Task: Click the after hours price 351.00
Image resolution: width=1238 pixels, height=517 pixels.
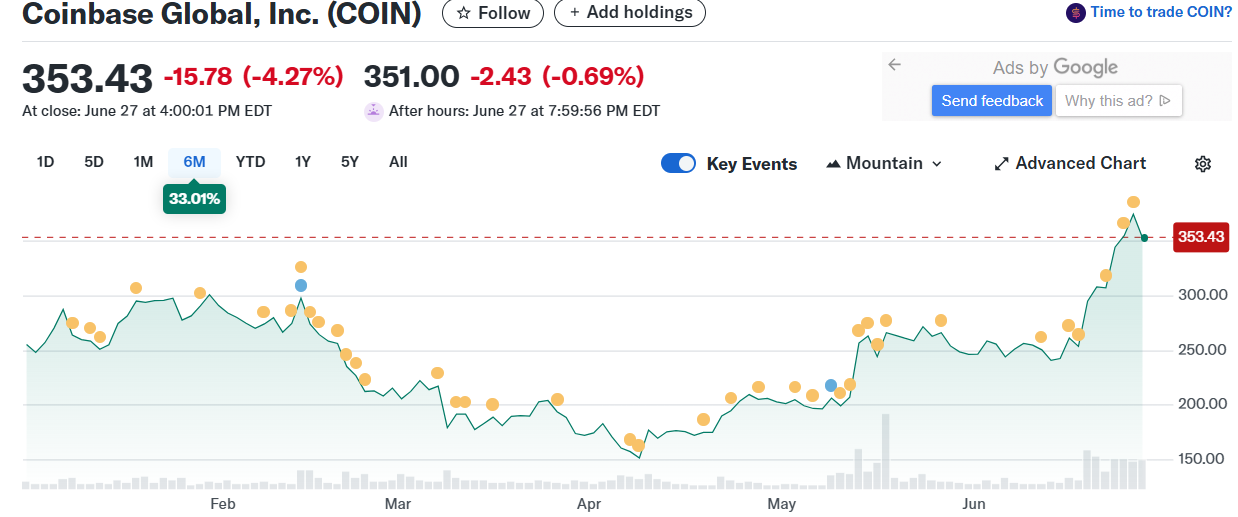Action: click(411, 76)
